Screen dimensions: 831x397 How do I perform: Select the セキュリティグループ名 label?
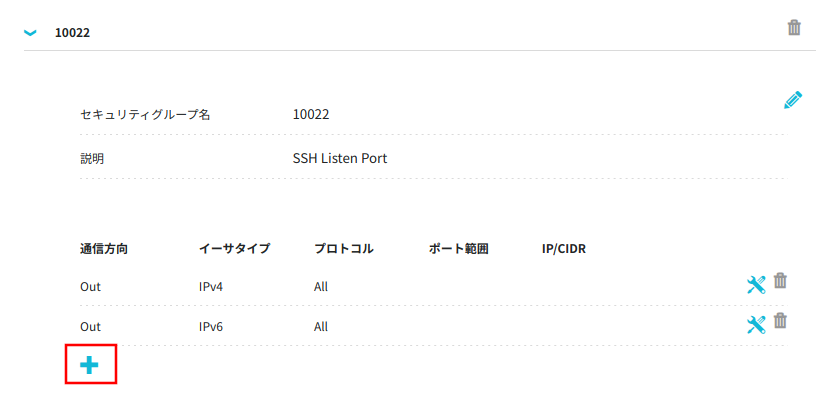(145, 114)
